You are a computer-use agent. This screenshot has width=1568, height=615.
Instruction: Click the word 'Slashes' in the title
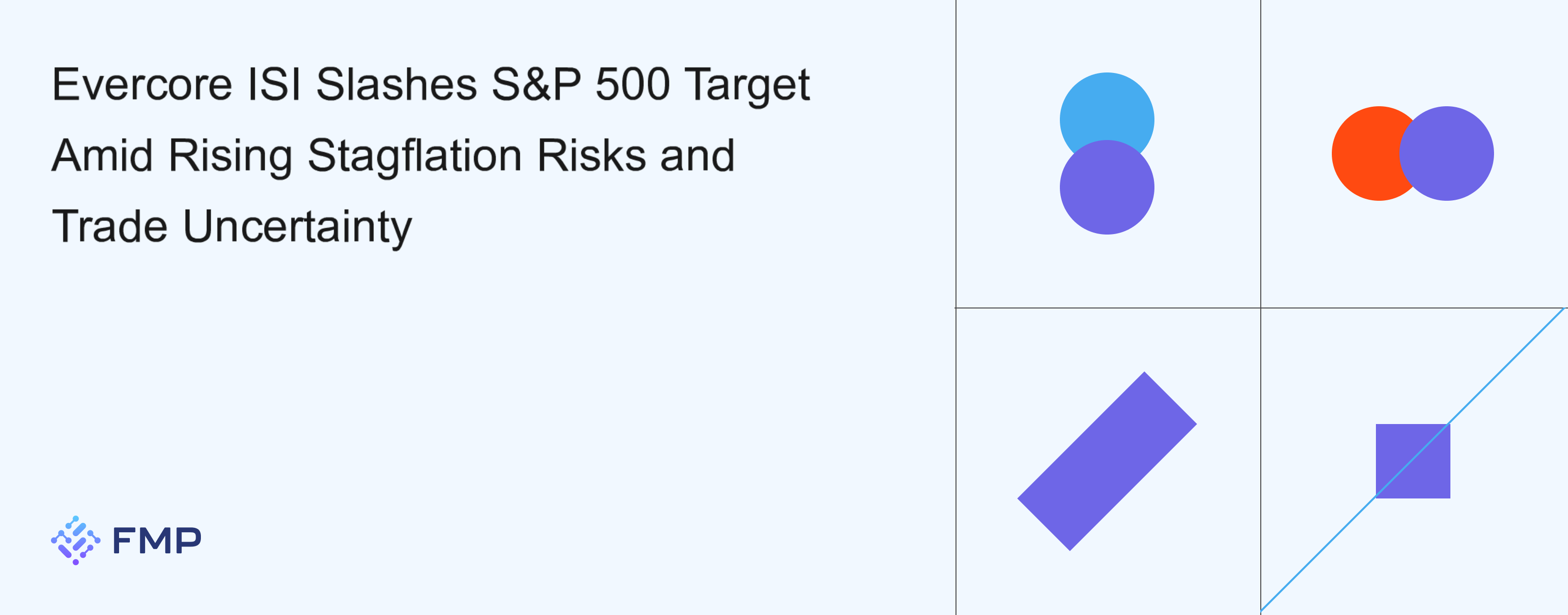(x=396, y=85)
